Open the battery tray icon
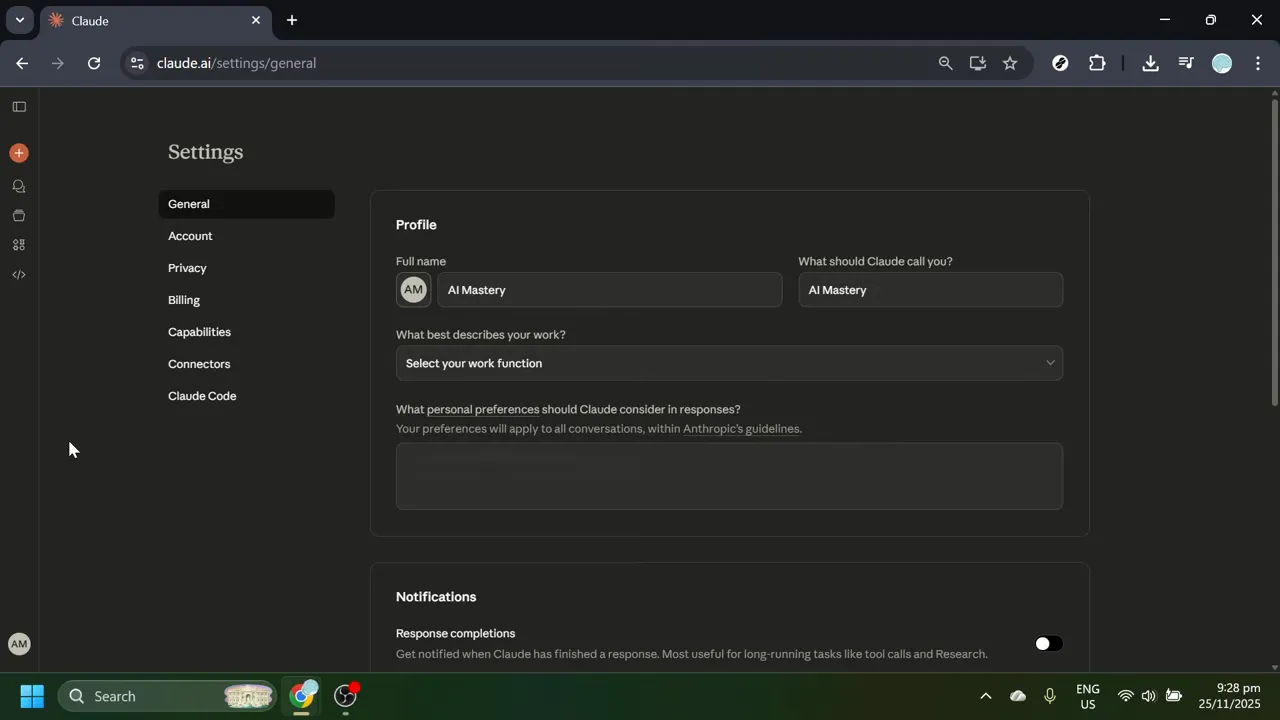The image size is (1280, 720). [1174, 696]
